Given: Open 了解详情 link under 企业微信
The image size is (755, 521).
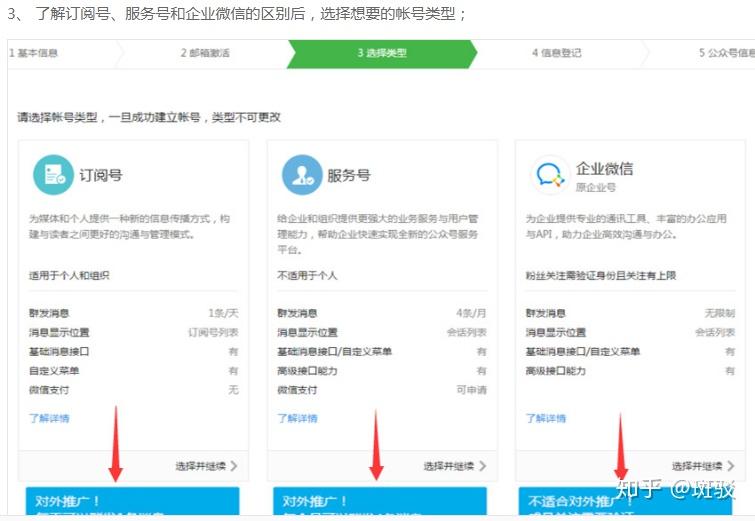Looking at the screenshot, I should pyautogui.click(x=546, y=418).
